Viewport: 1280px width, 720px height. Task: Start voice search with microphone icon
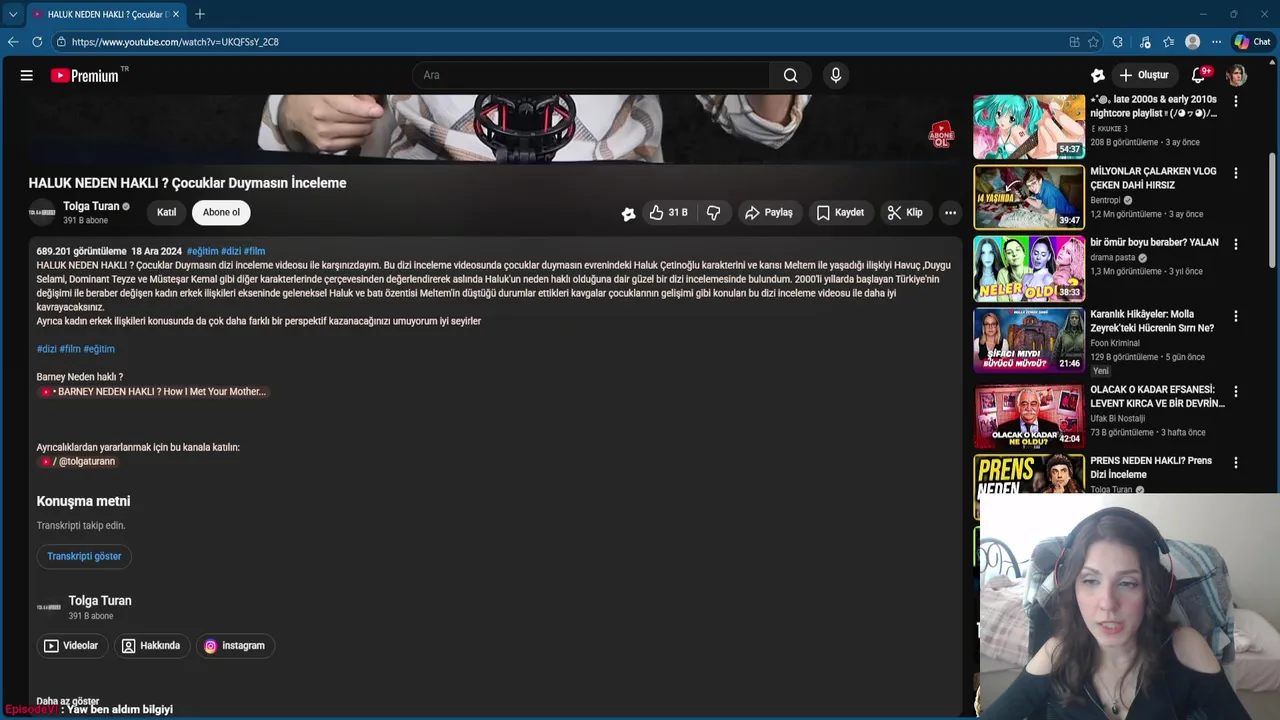click(x=836, y=75)
